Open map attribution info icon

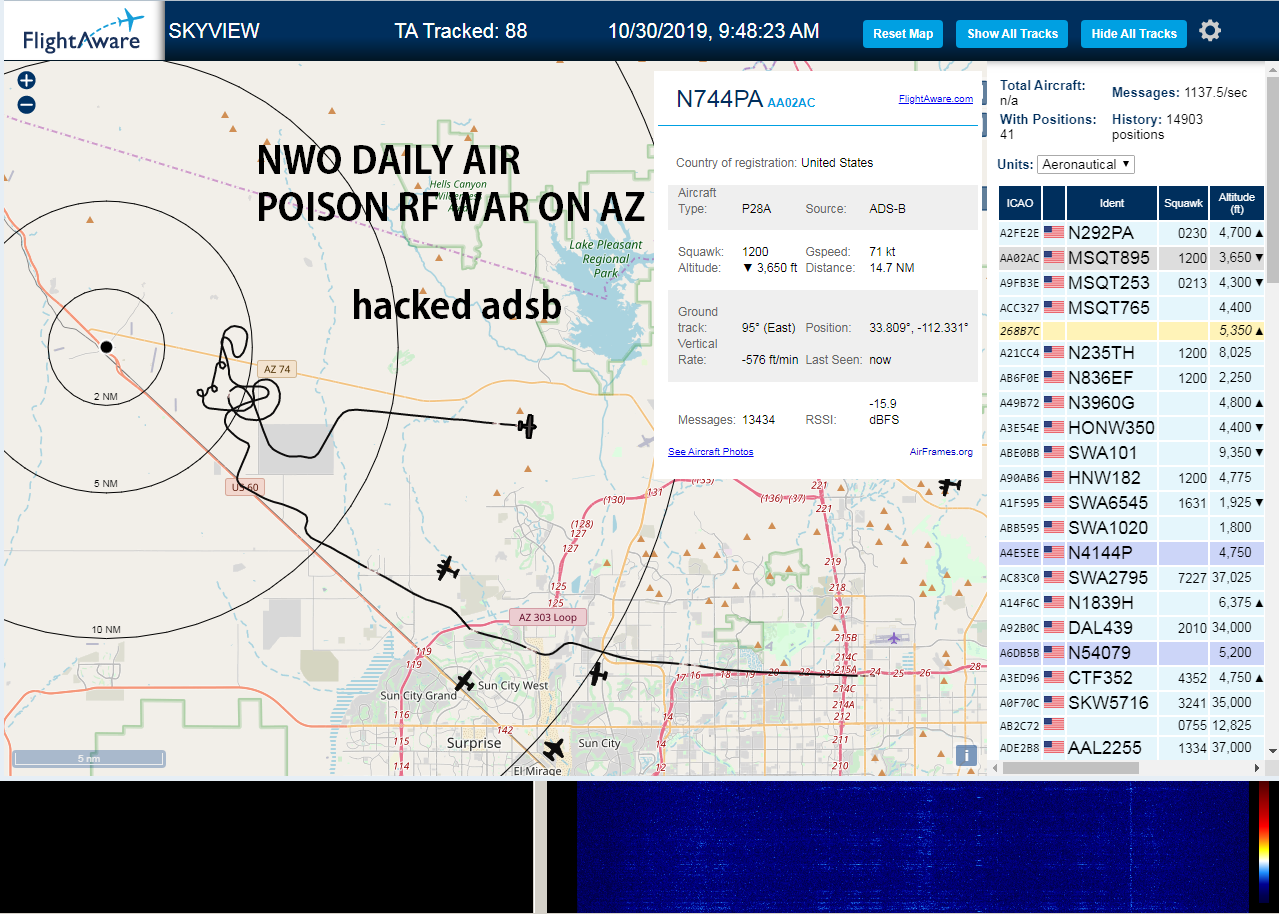click(966, 755)
